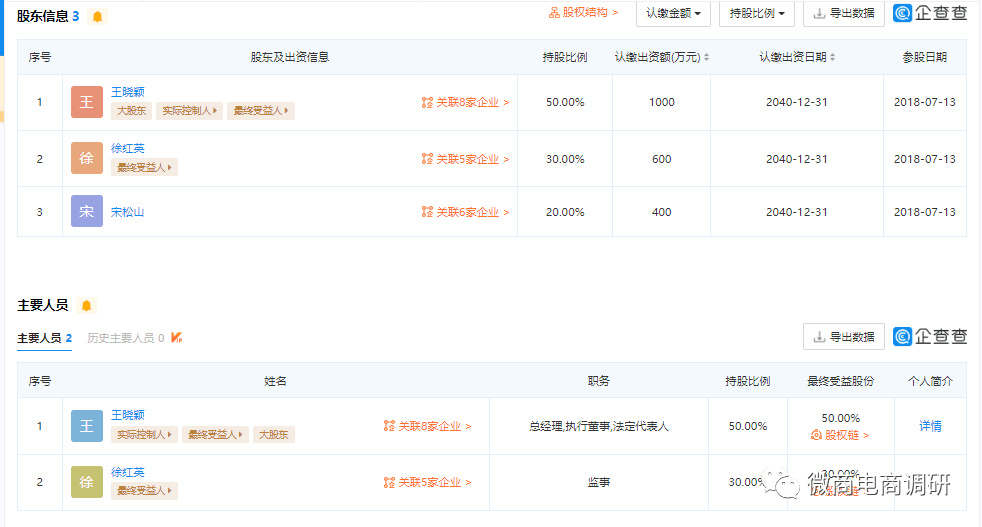Expand 实际控制人 tag in shareholder row 1

[x=189, y=111]
